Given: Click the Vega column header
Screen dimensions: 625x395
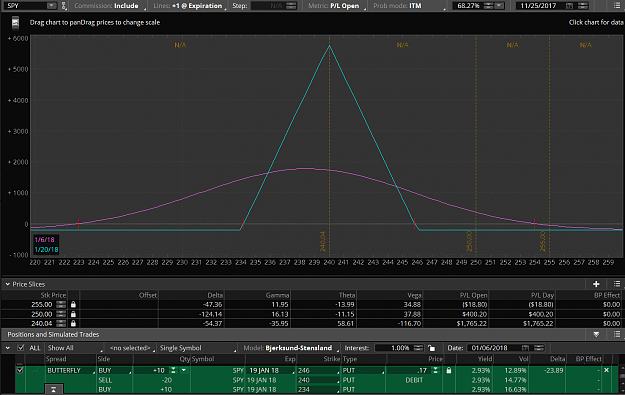Looking at the screenshot, I should pos(414,295).
